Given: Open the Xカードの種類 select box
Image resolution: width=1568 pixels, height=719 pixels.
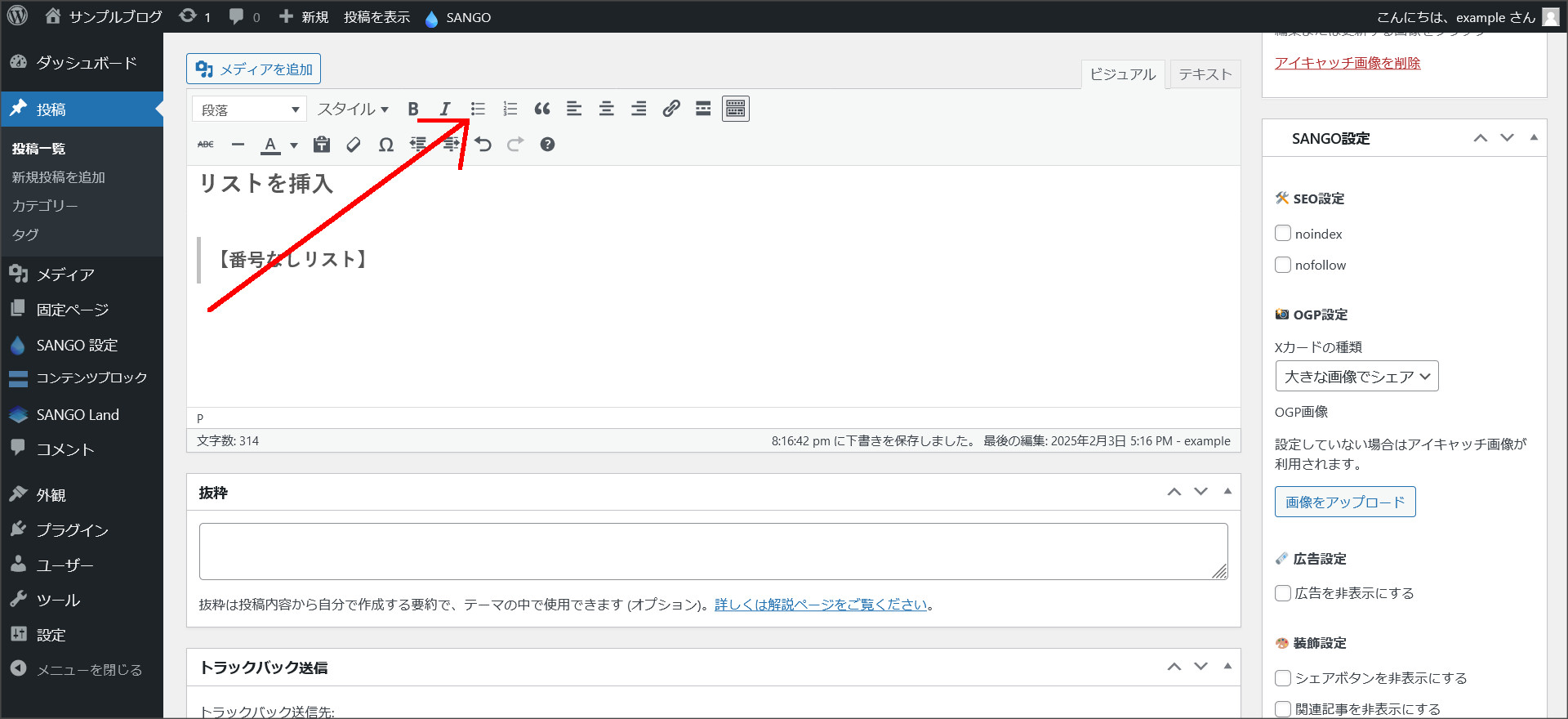Looking at the screenshot, I should pyautogui.click(x=1356, y=377).
